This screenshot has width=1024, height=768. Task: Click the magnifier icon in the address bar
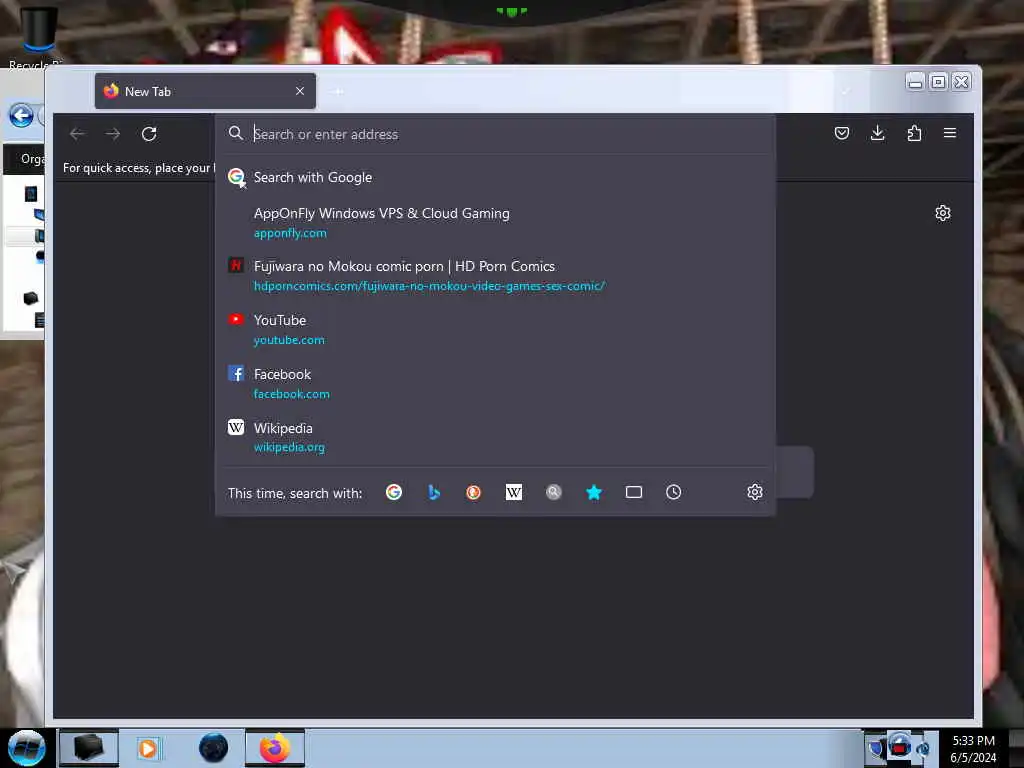point(236,133)
